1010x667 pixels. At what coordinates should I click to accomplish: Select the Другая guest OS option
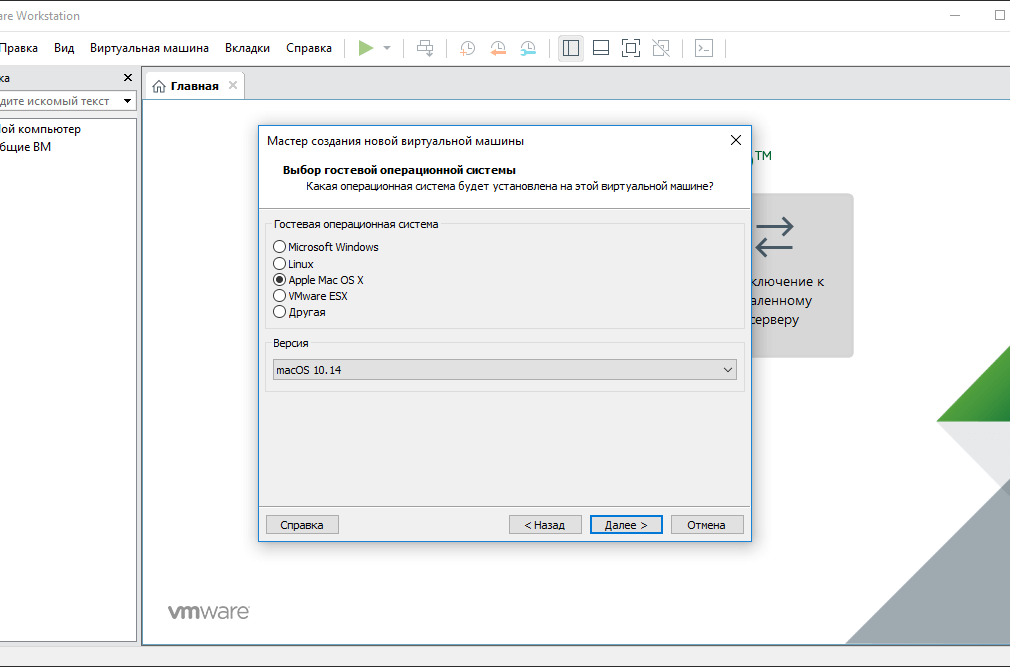coord(300,312)
